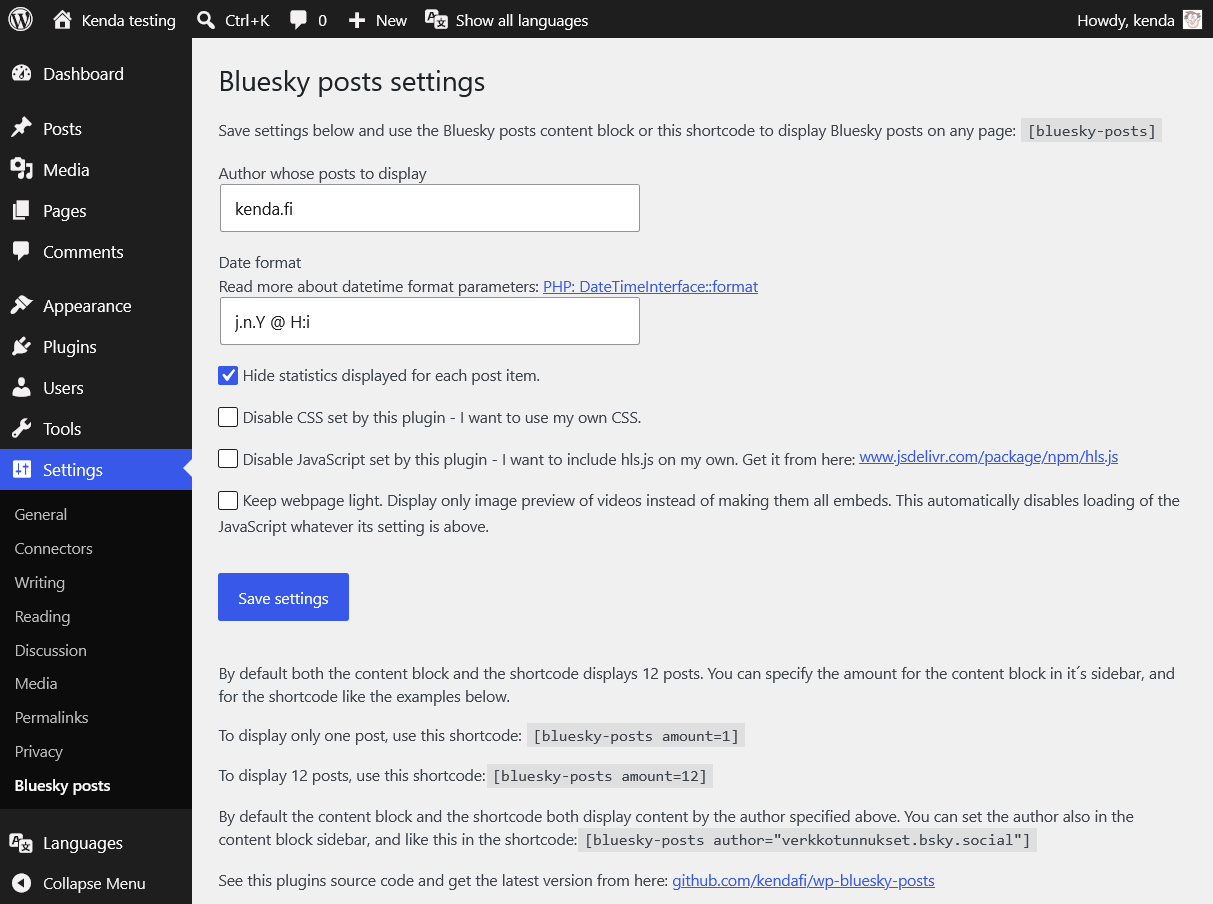Image resolution: width=1213 pixels, height=904 pixels.
Task: Open the Plugins menu
Action: point(96,346)
